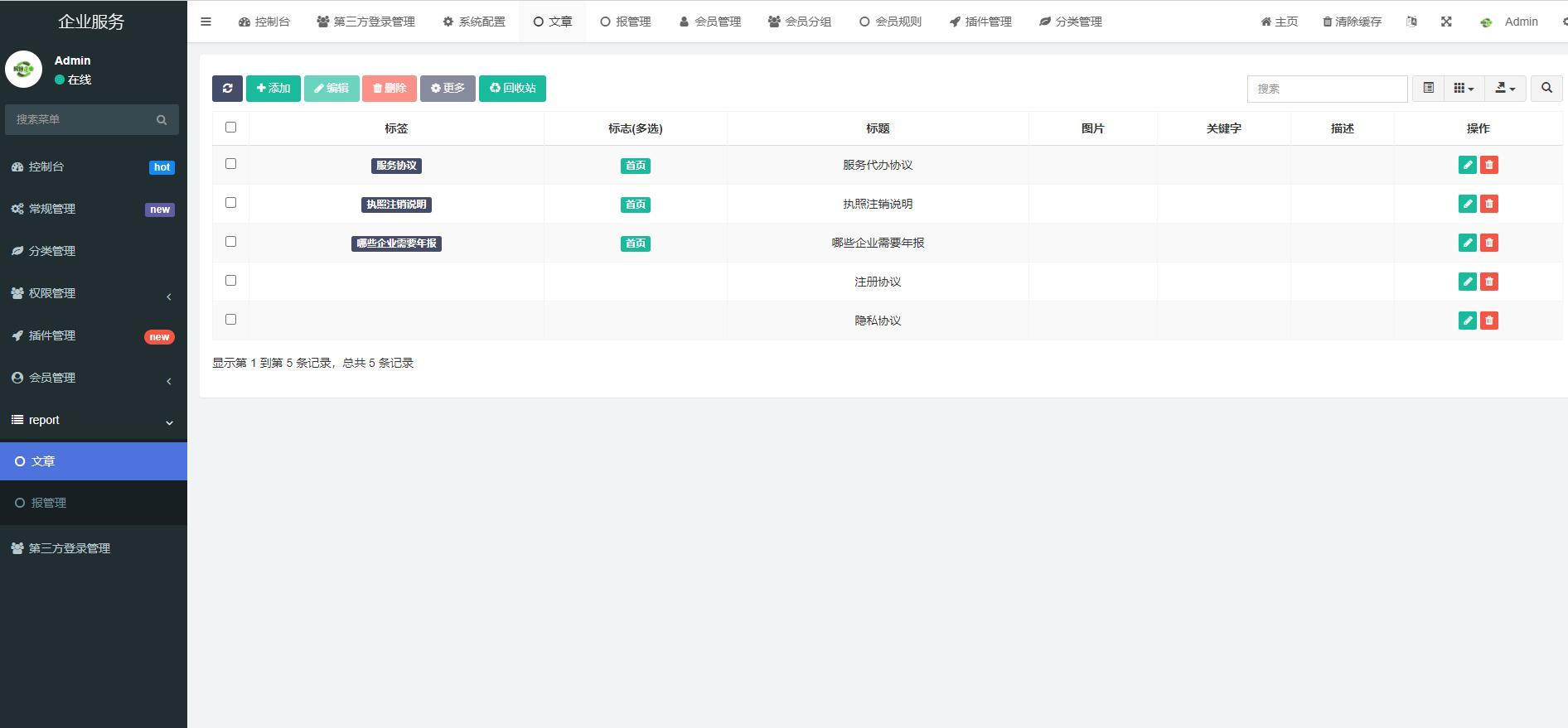Open 报管理 in the sidebar

(48, 503)
